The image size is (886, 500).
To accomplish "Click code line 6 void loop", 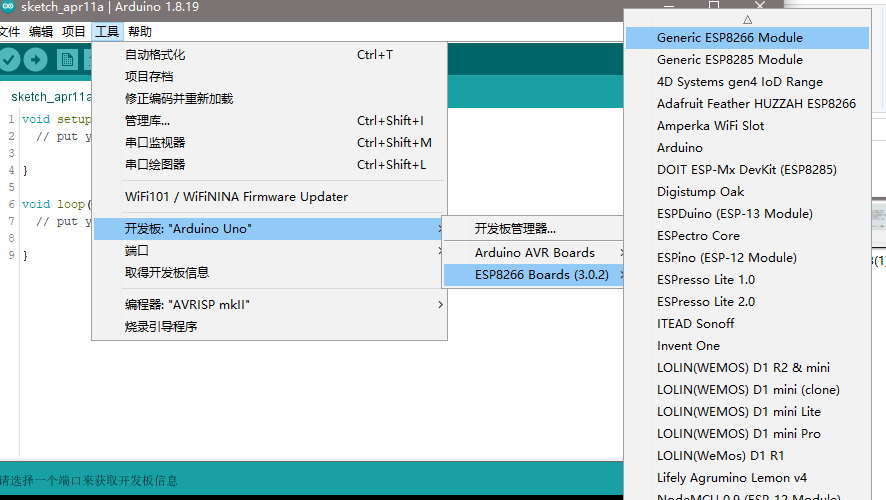I will click(x=57, y=205).
